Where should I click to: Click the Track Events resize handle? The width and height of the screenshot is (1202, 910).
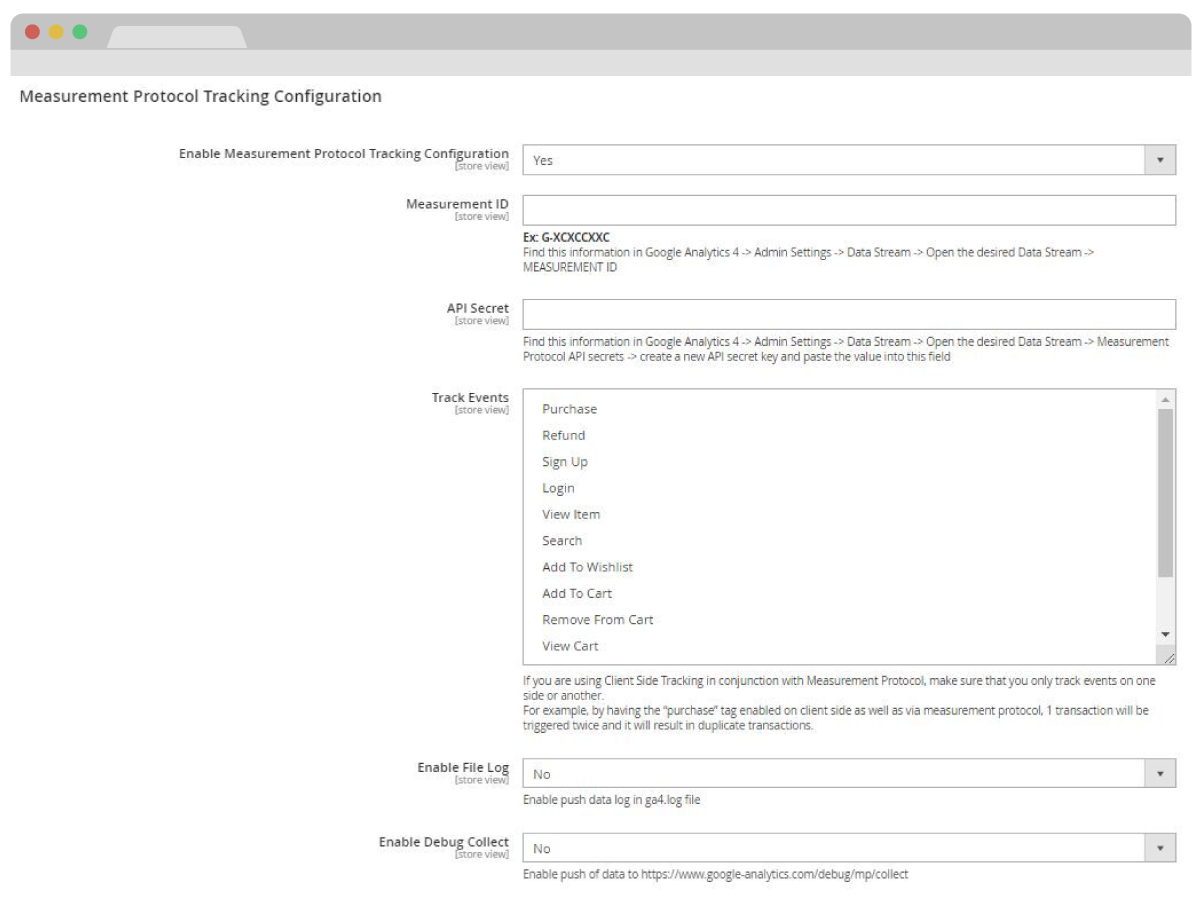click(x=1168, y=657)
